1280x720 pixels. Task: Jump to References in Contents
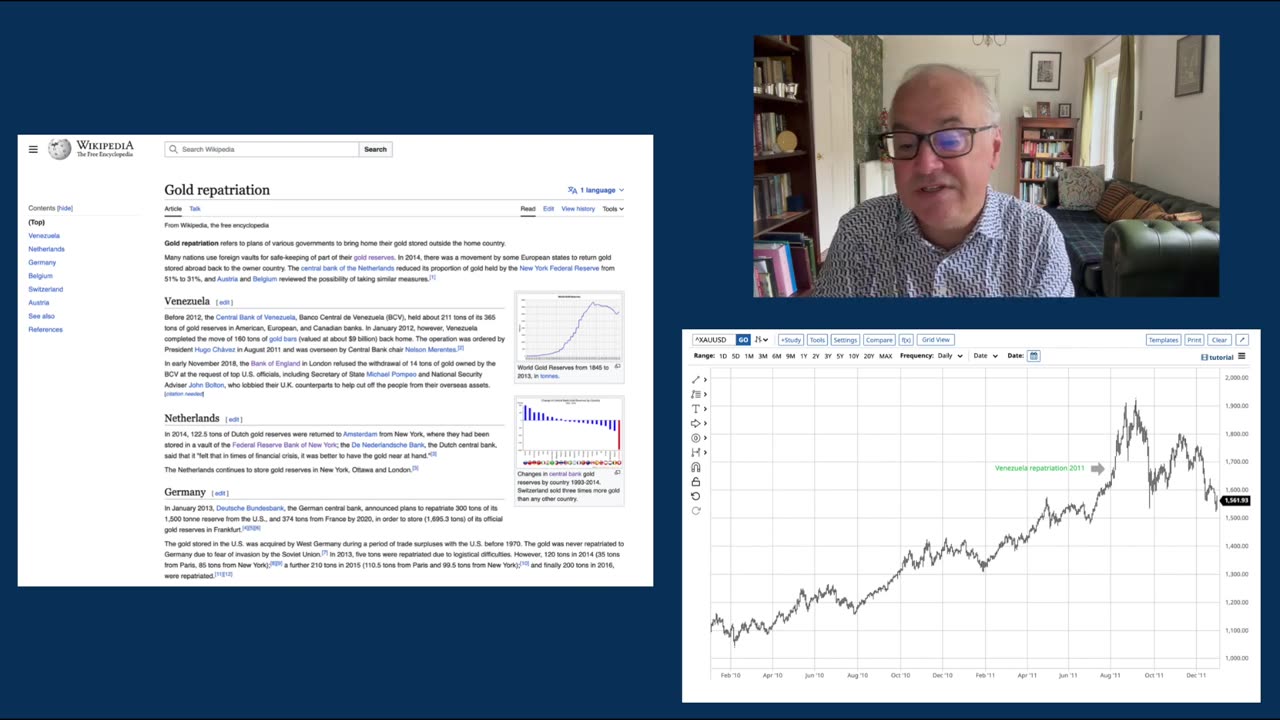click(x=45, y=329)
